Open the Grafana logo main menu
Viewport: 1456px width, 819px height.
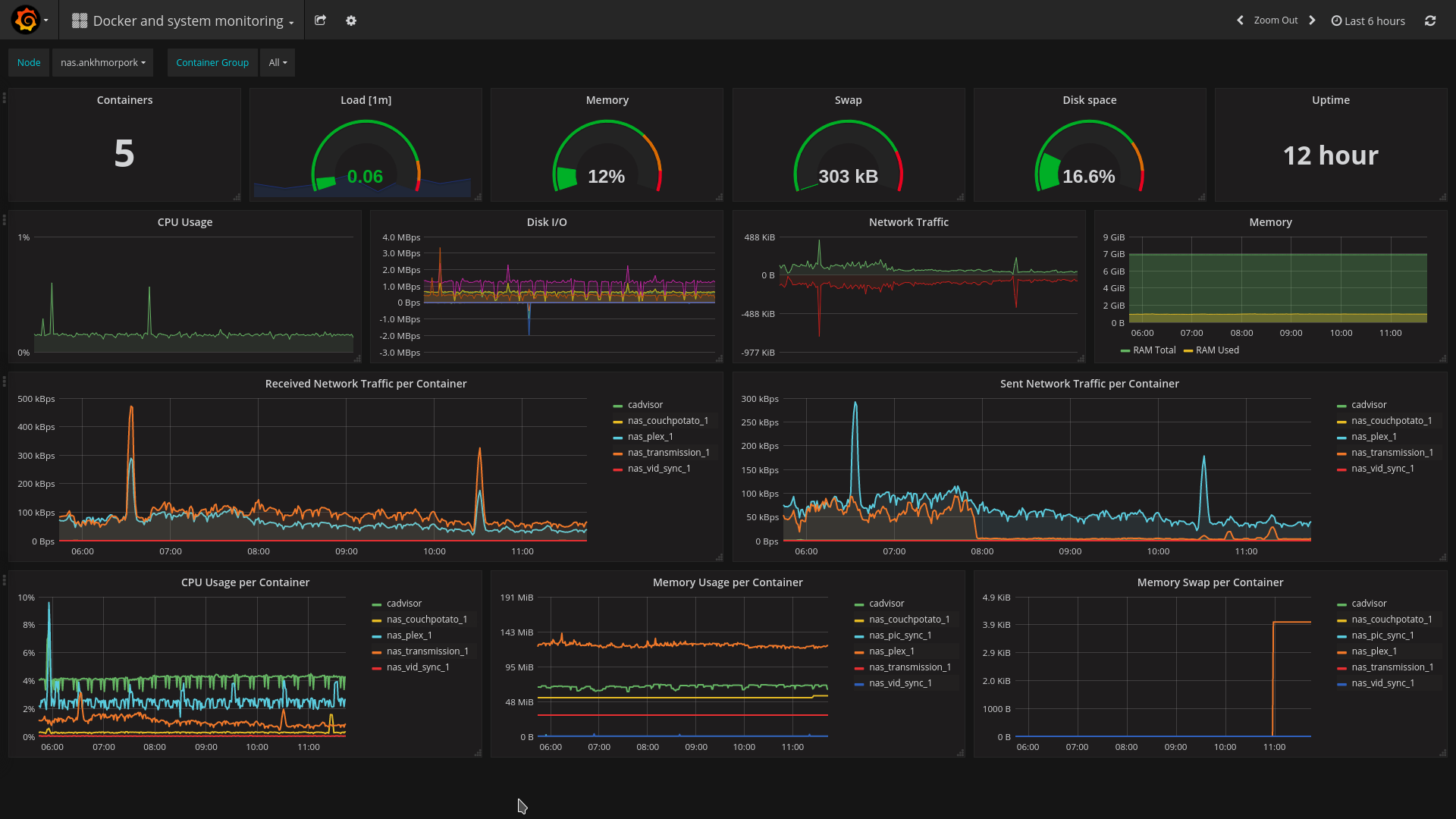click(27, 20)
